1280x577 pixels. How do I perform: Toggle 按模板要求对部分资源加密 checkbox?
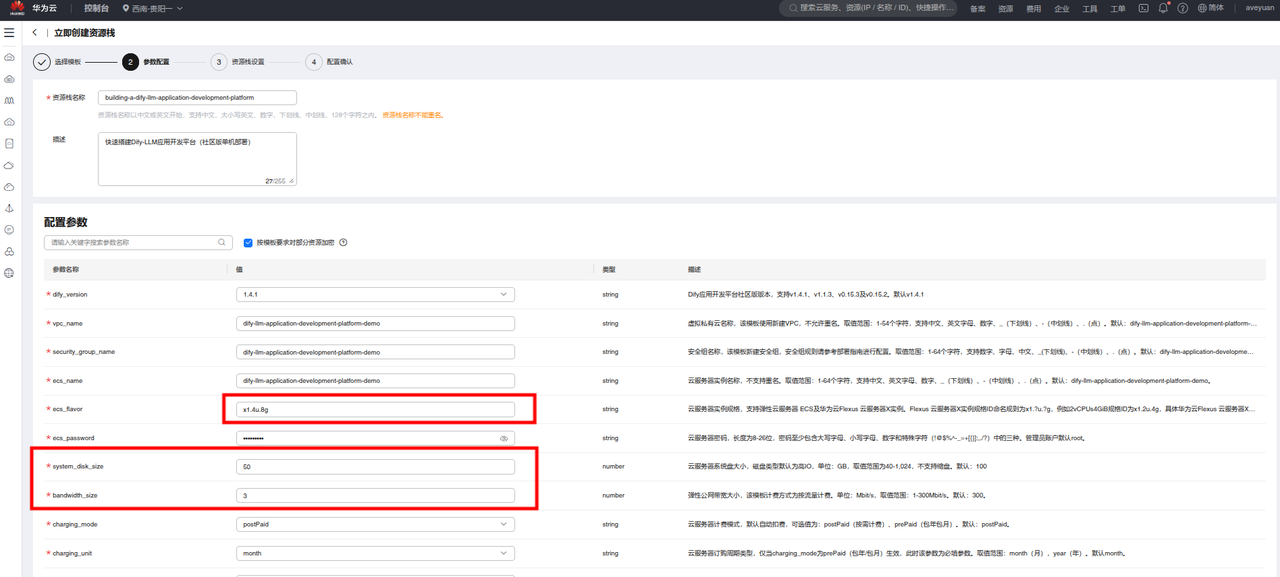point(248,242)
